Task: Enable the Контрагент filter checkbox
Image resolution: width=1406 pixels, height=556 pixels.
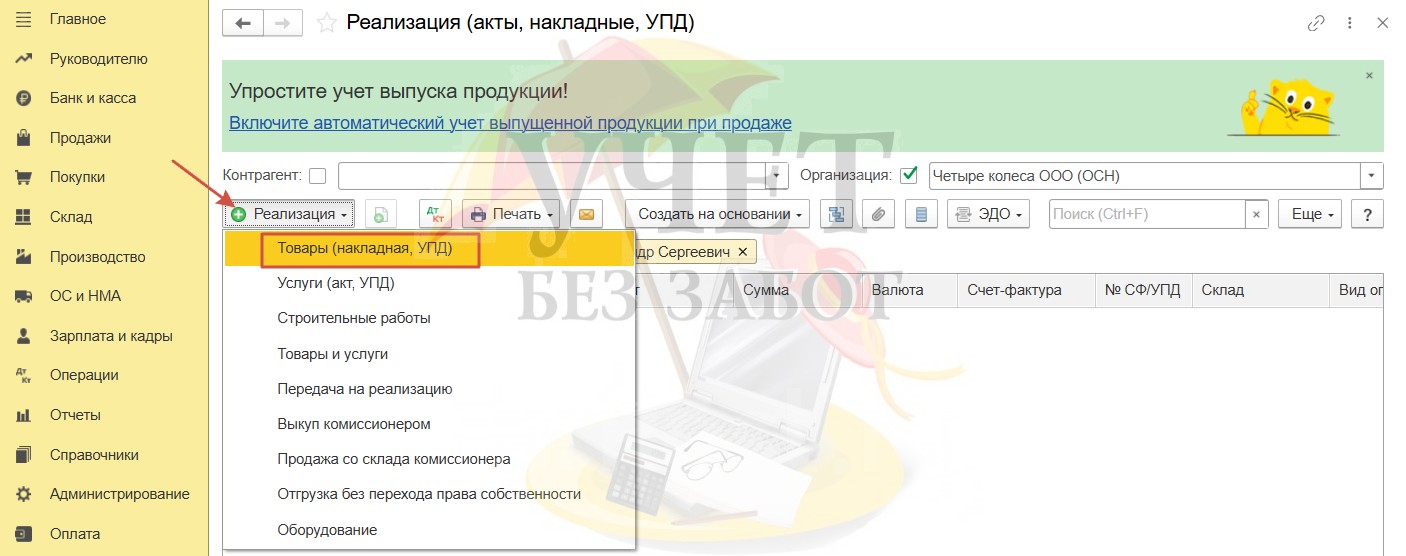Action: (318, 176)
